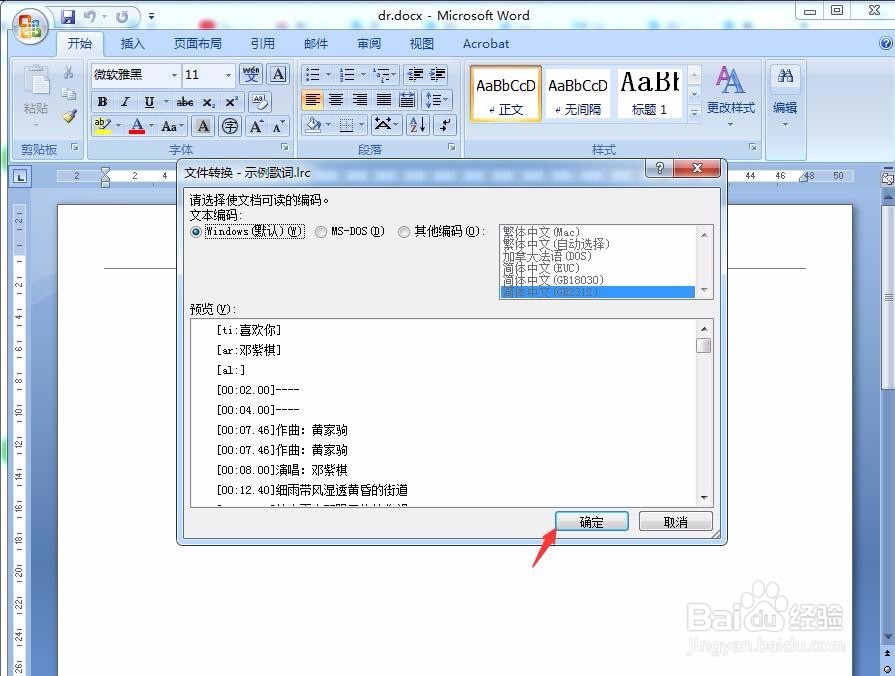The width and height of the screenshot is (895, 676).
Task: Save document with the floppy icon
Action: tap(68, 17)
